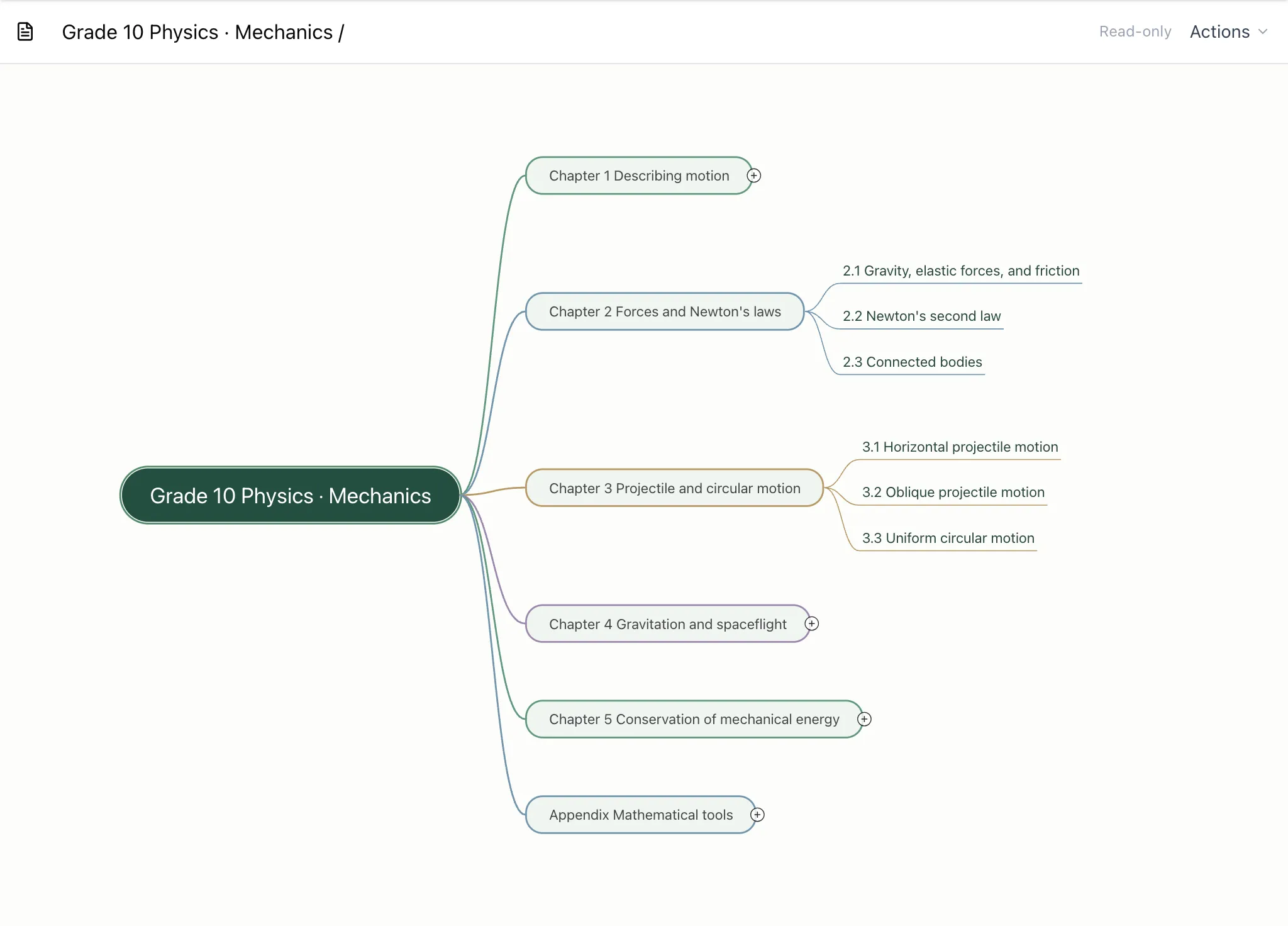Select Appendix Mathematical tools node
The image size is (1288, 926).
[x=641, y=815]
